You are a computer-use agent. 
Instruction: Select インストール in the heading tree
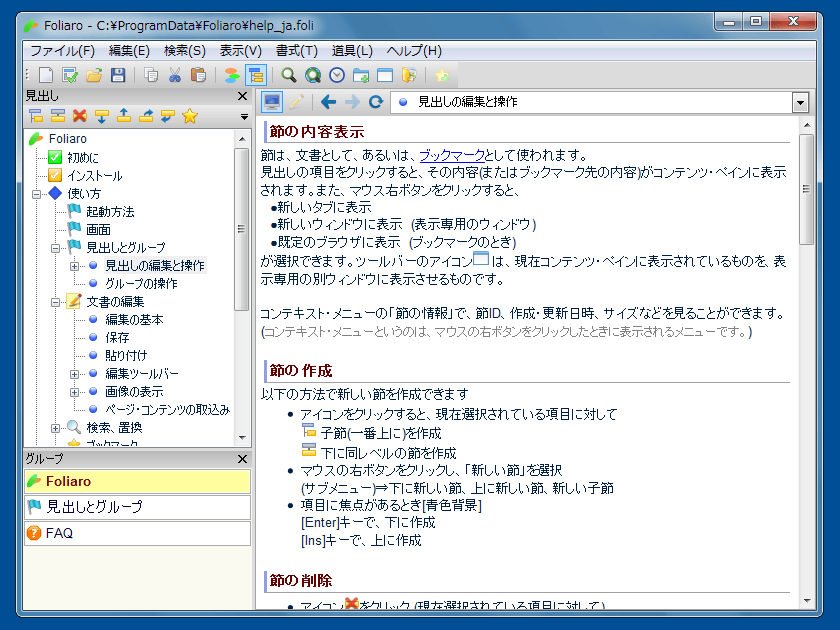coord(94,176)
